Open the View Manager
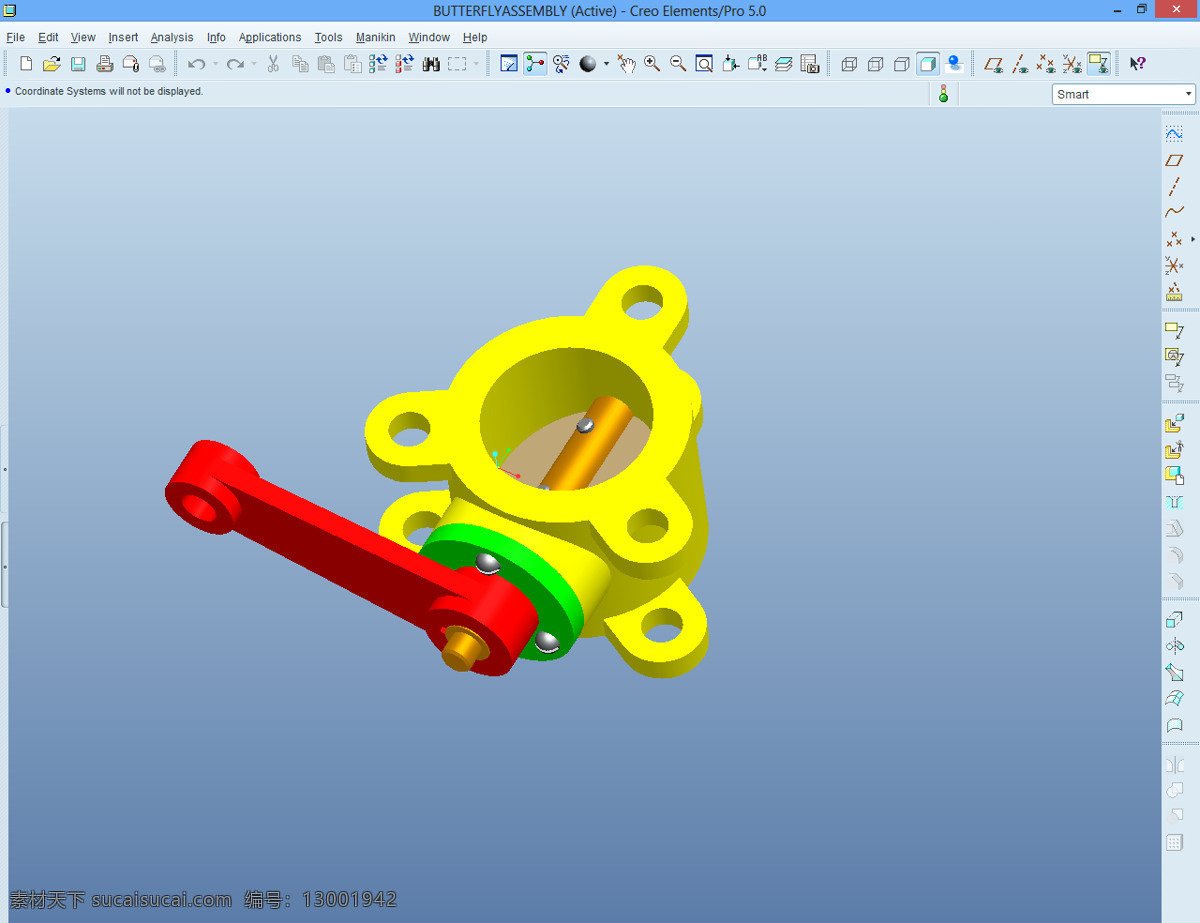 click(x=809, y=64)
